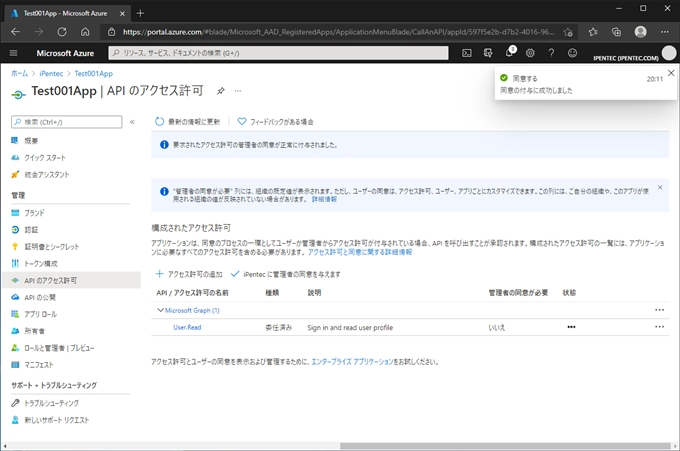Image resolution: width=680 pixels, height=451 pixels.
Task: Open browser settings and more menu
Action: tap(664, 32)
